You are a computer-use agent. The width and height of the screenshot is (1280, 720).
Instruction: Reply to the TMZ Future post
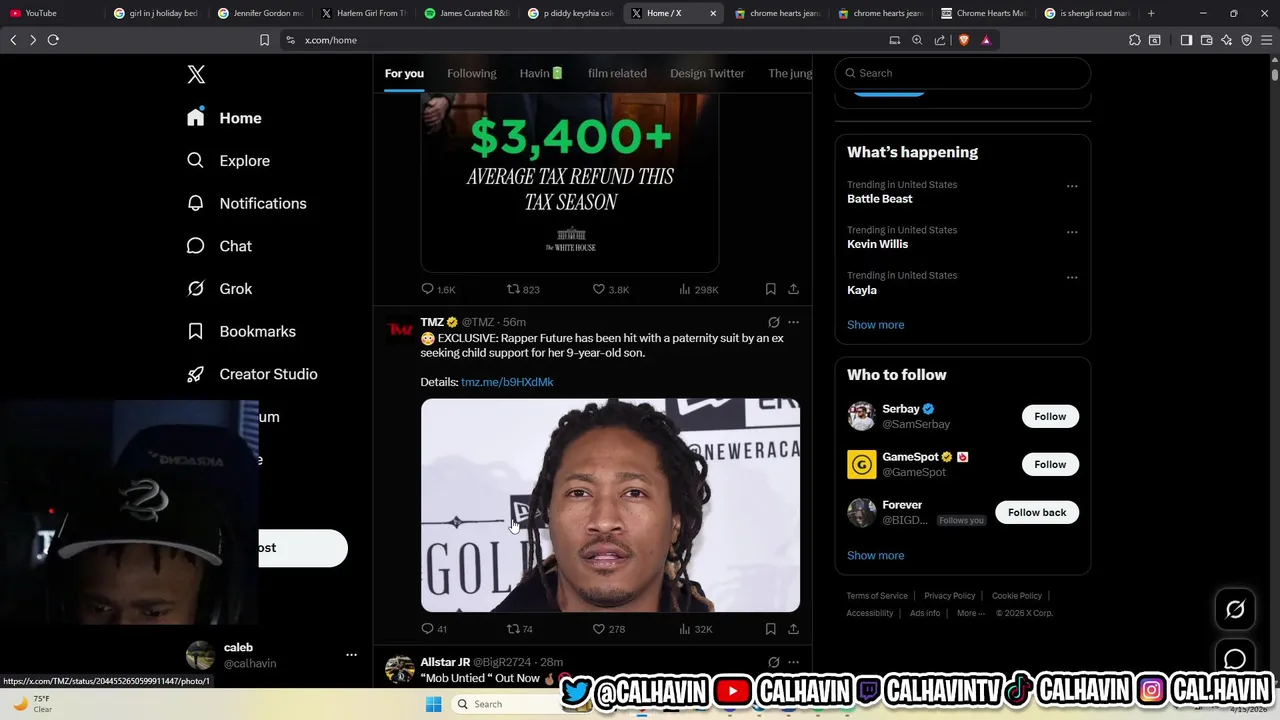click(434, 629)
